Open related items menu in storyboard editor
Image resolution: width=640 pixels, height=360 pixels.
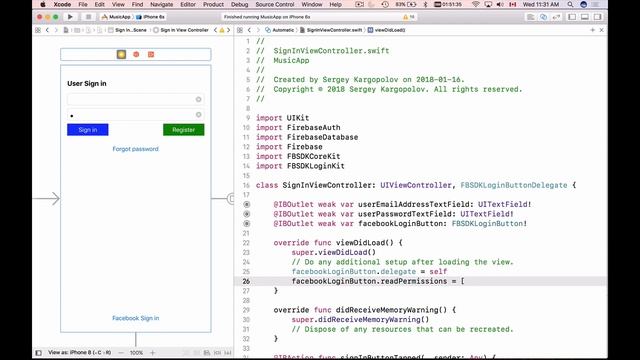[38, 30]
